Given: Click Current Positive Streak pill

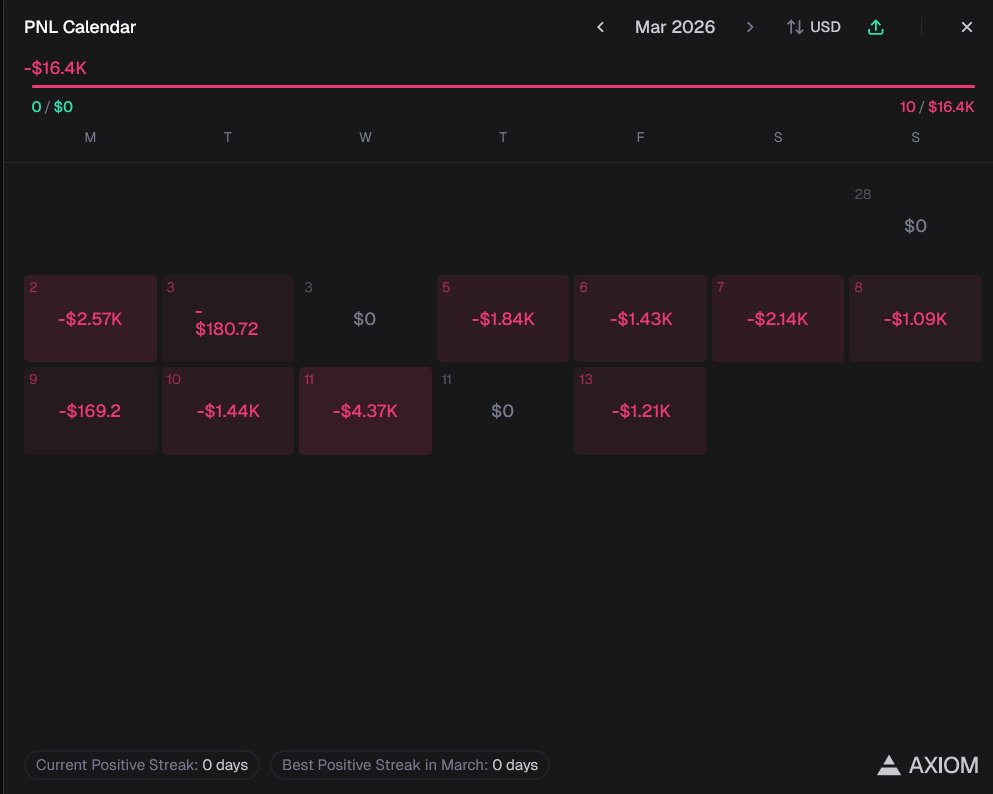Looking at the screenshot, I should tap(142, 765).
